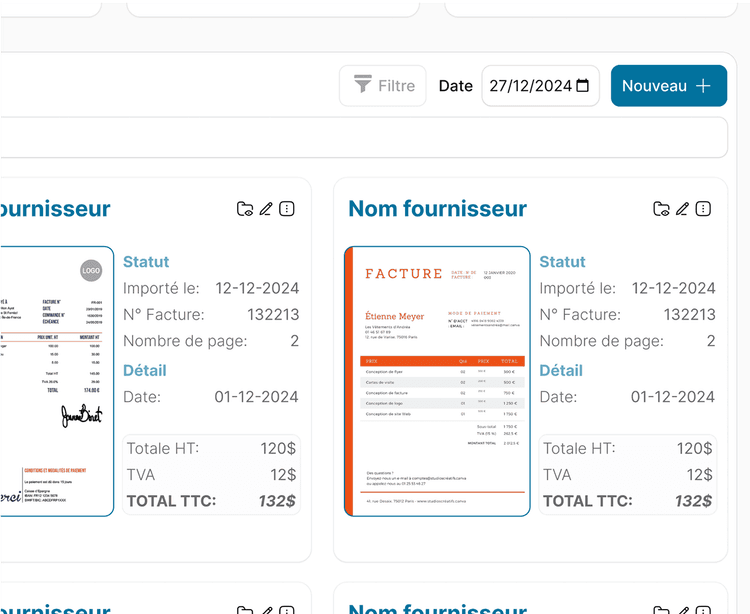Click the Filtre funnel icon
This screenshot has height=614, width=750.
(x=363, y=84)
